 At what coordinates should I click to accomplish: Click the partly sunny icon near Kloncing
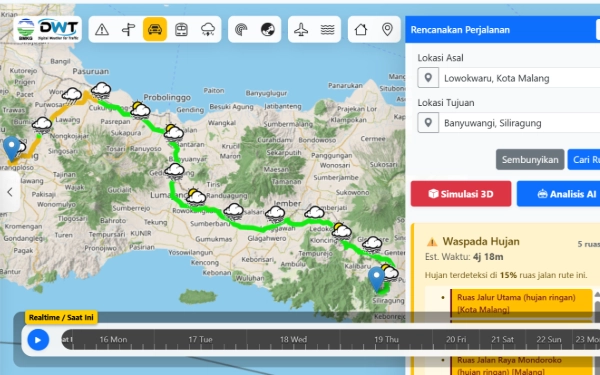[x=341, y=231]
